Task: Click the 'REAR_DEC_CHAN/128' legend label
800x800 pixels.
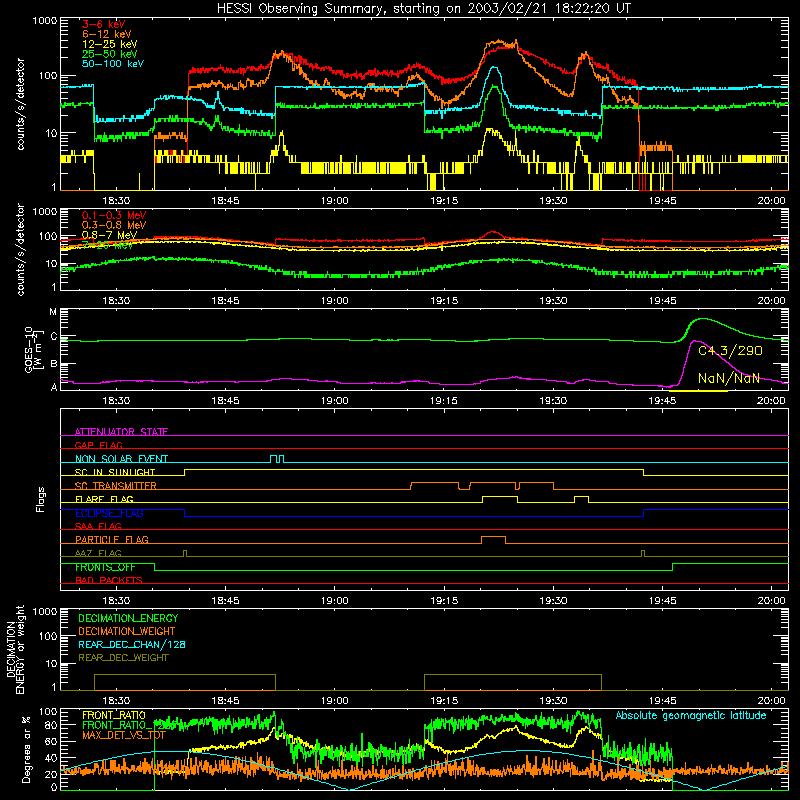Action: (x=132, y=645)
